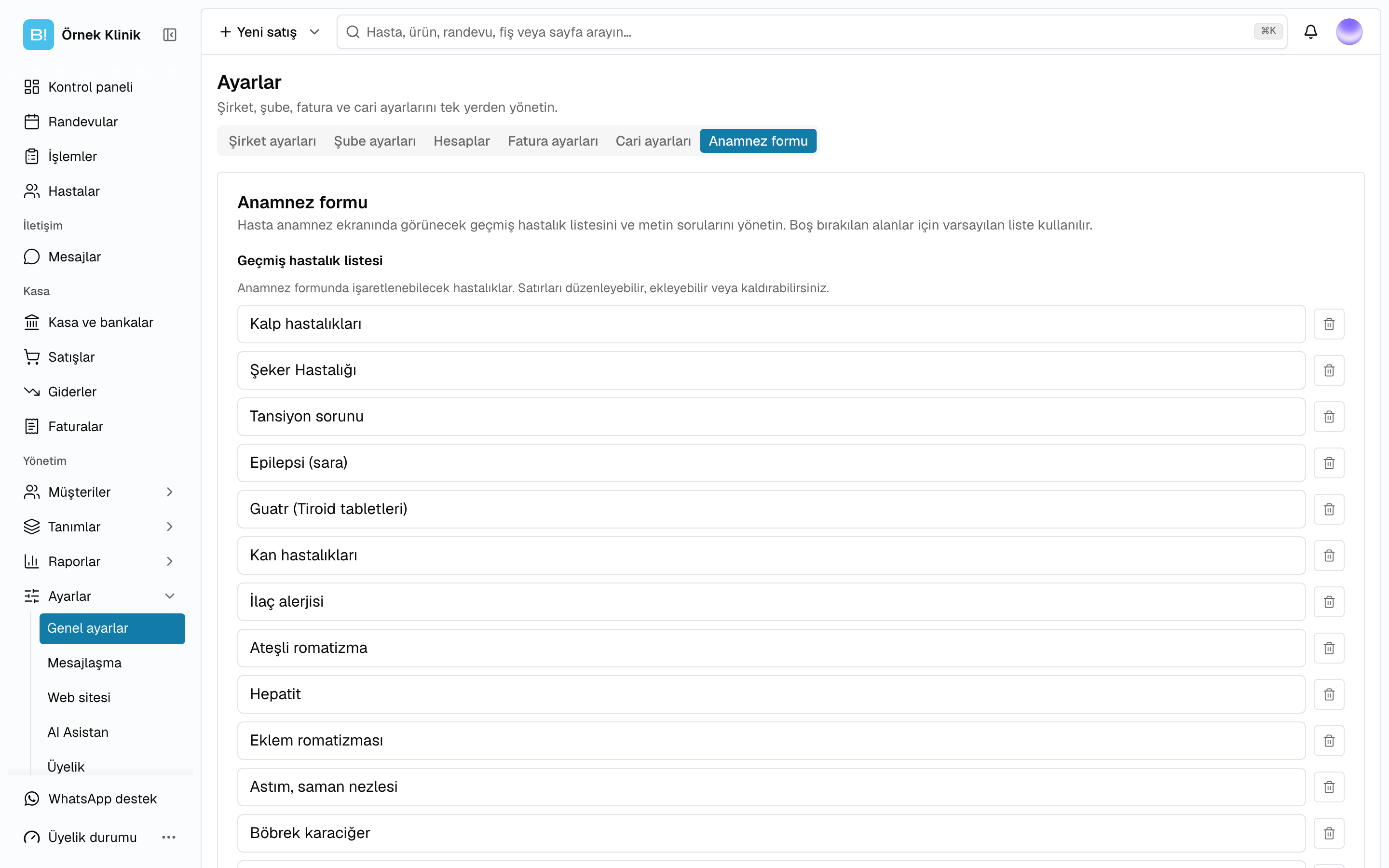1389x868 pixels.
Task: Delete the Guatr (Tiroid tabletleri) row
Action: [x=1329, y=509]
